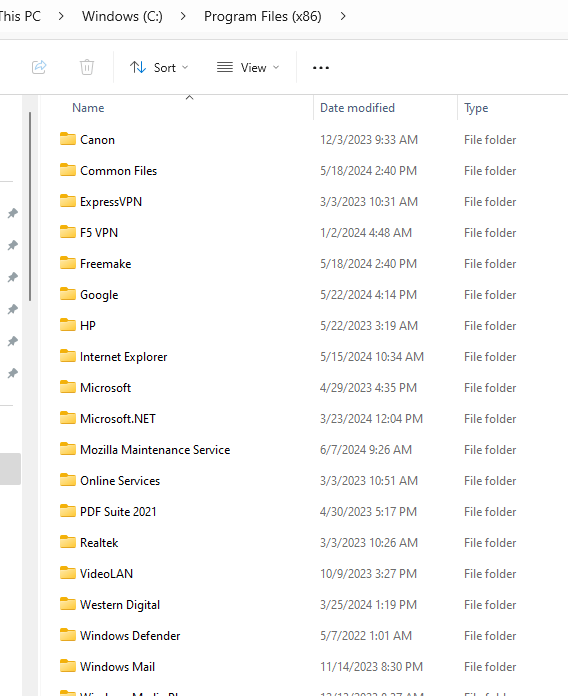This screenshot has height=696, width=568.
Task: Select the F5 VPN folder icon
Action: (68, 232)
